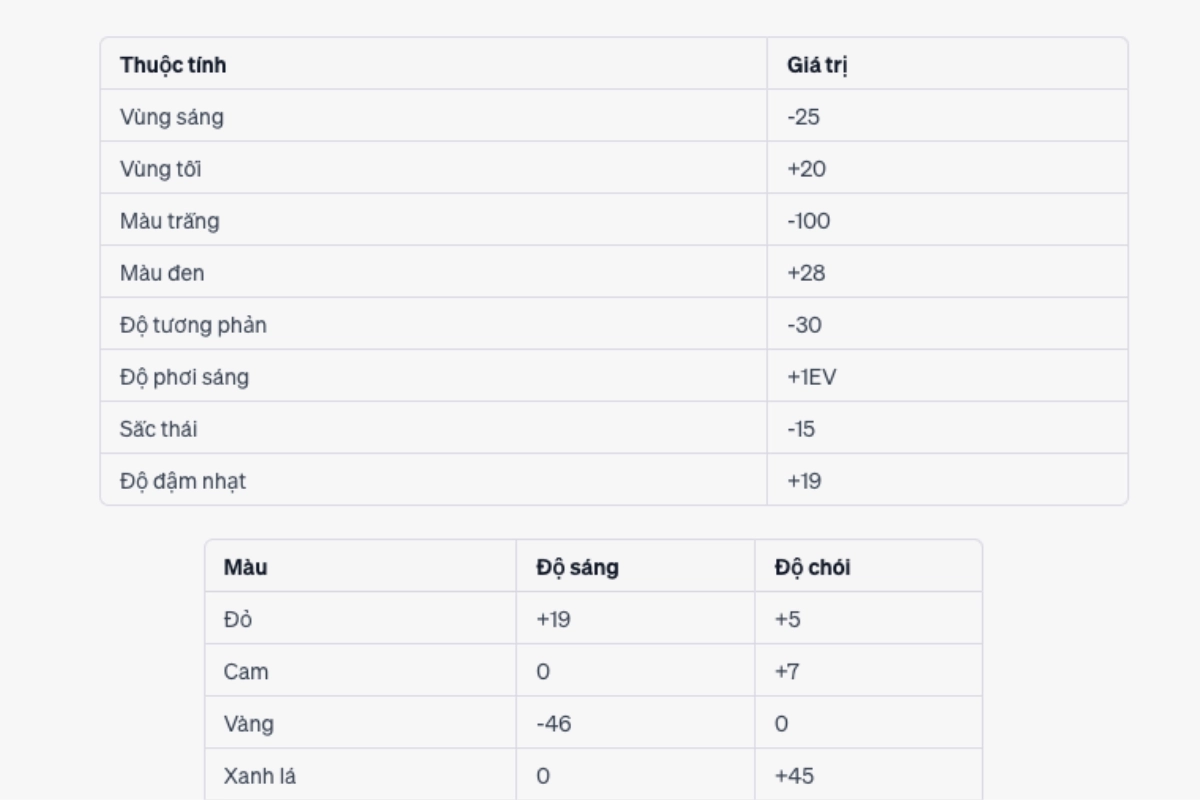Select the "Độ tương phản" attribute cell

(x=193, y=325)
